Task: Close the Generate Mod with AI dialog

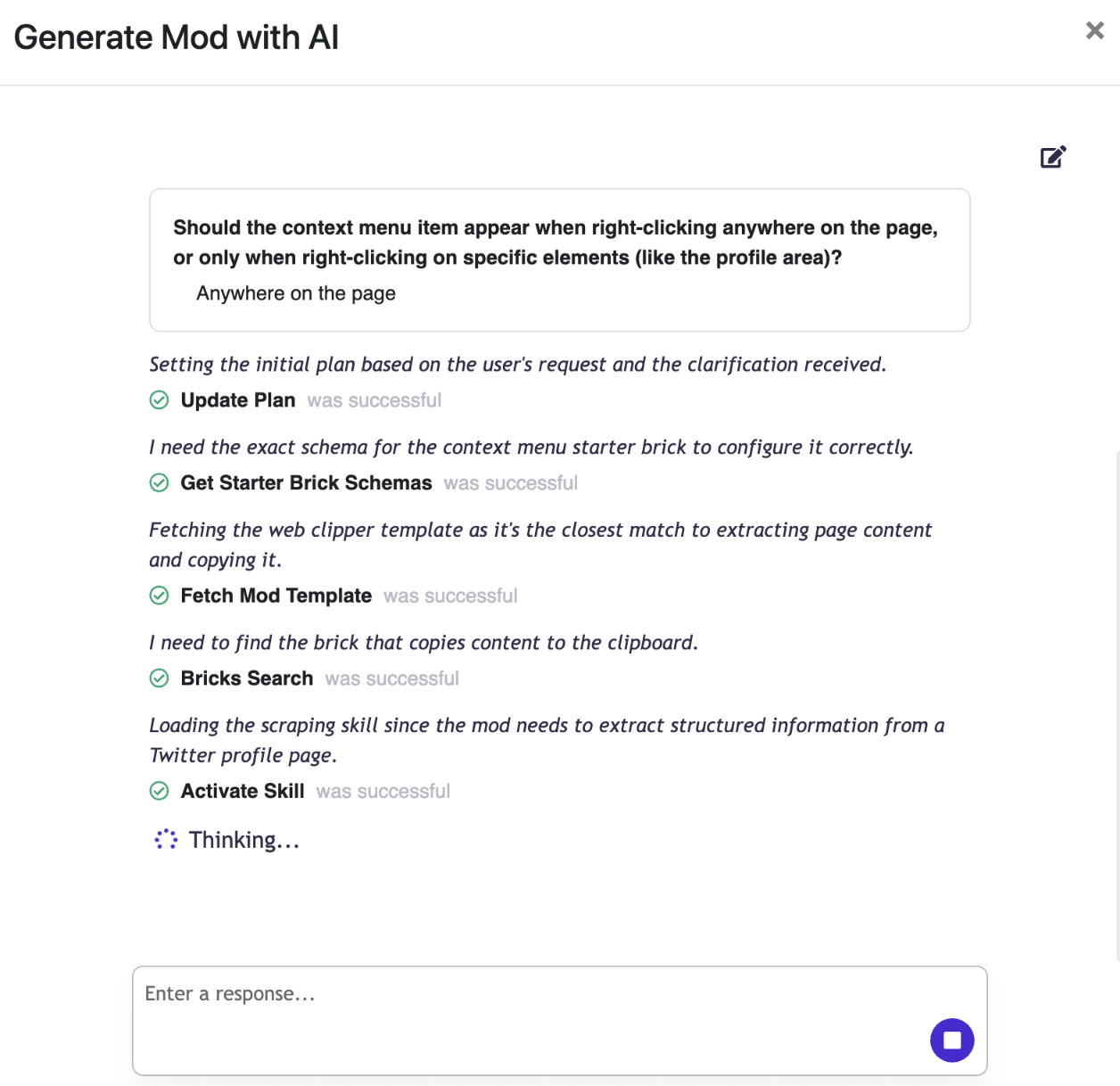Action: (1095, 31)
